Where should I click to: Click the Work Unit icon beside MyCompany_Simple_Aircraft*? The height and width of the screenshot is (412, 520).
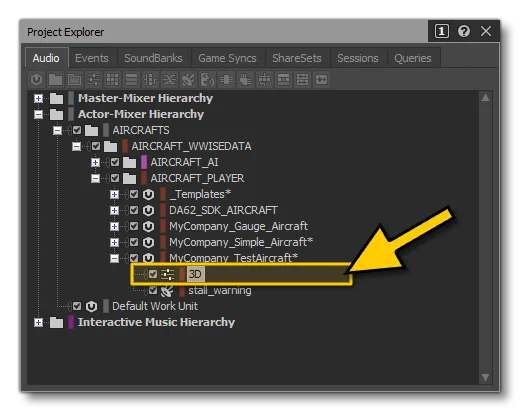[148, 242]
